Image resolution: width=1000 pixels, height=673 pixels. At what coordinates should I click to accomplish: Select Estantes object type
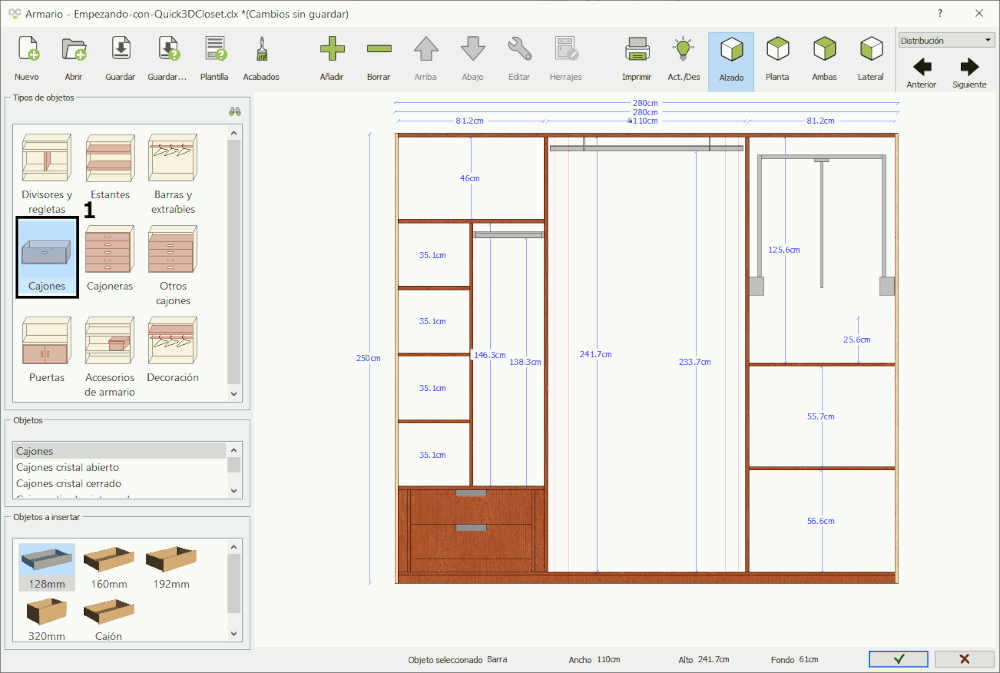coord(110,167)
